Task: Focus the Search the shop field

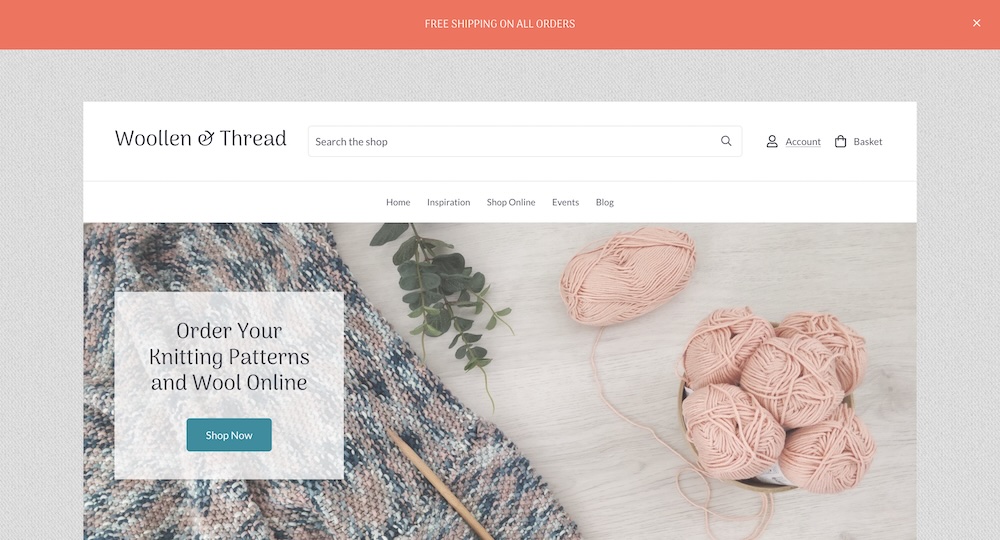Action: 525,142
